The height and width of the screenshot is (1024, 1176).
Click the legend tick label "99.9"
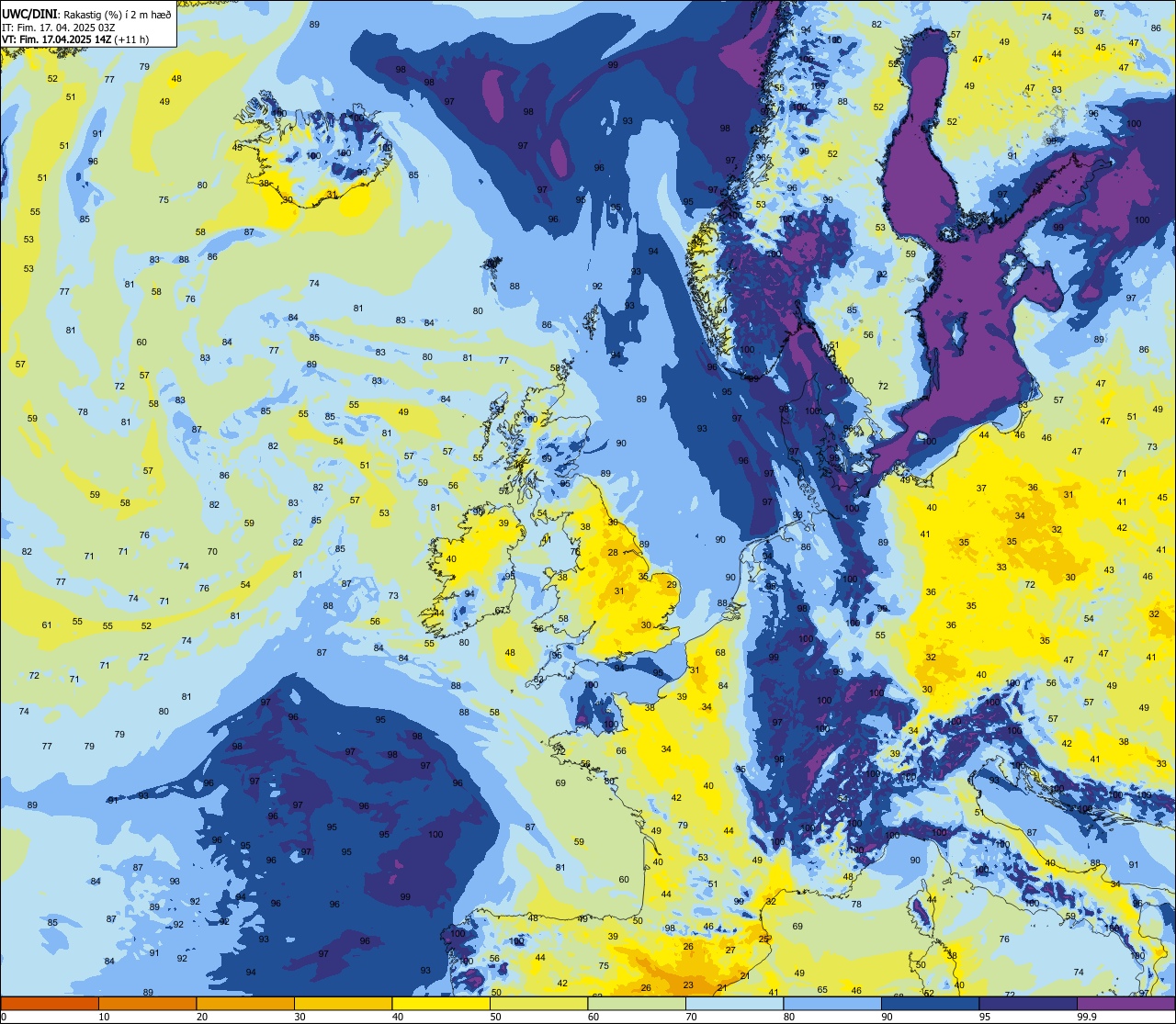[1086, 1017]
